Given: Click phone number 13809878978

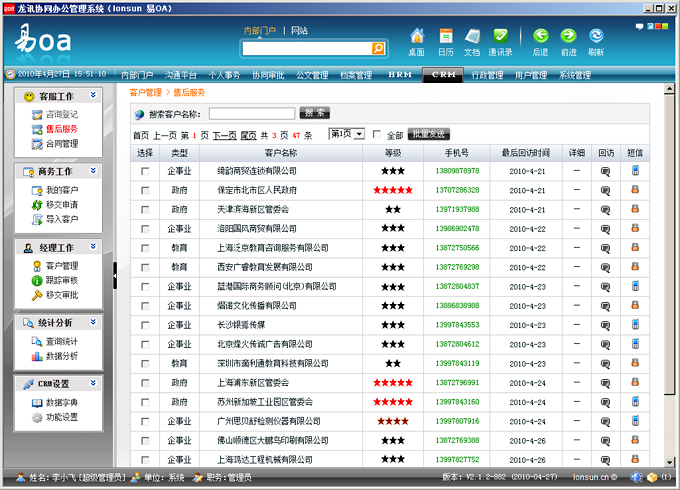Looking at the screenshot, I should pyautogui.click(x=457, y=171).
